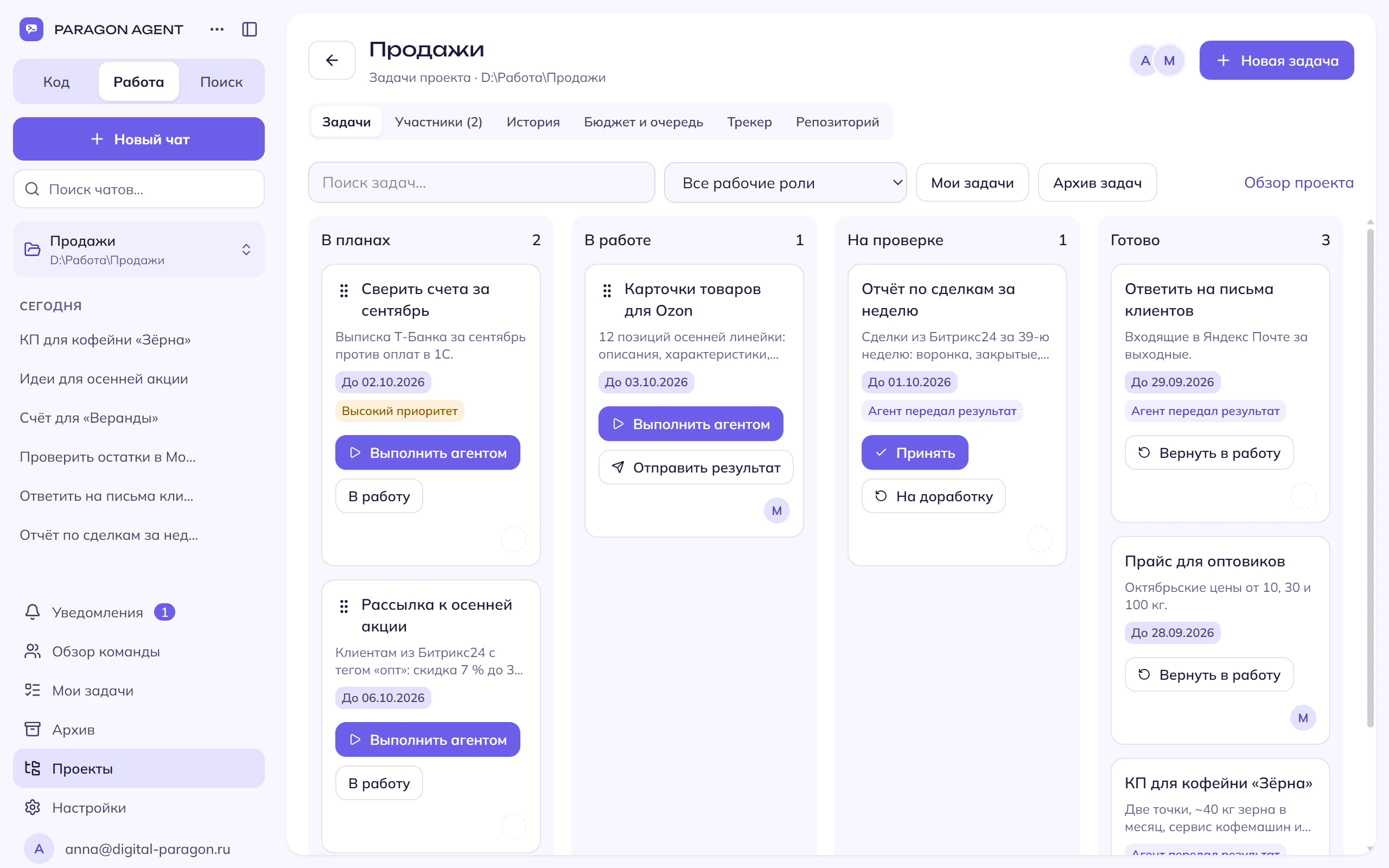The height and width of the screenshot is (868, 1389).
Task: Toggle the sidebar panel icon
Action: (x=249, y=29)
